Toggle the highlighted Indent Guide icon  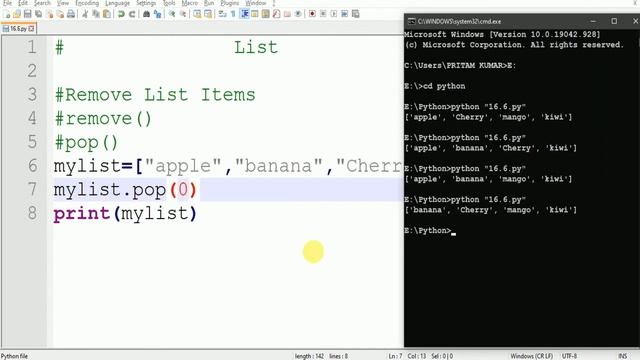[244, 14]
